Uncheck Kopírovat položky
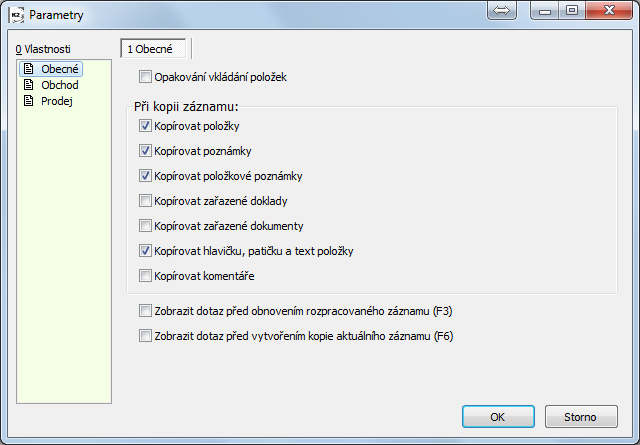640x445 pixels. click(145, 126)
